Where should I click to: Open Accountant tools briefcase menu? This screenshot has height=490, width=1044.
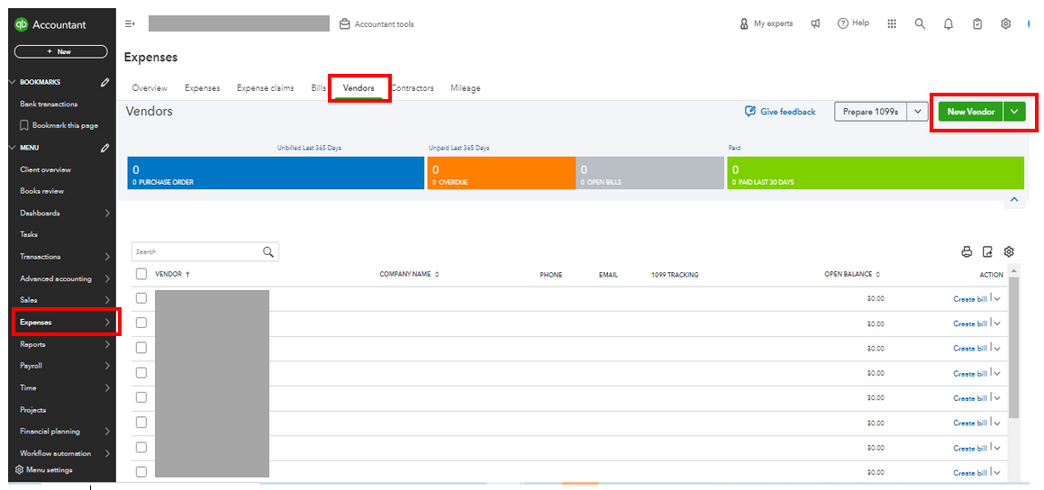377,24
